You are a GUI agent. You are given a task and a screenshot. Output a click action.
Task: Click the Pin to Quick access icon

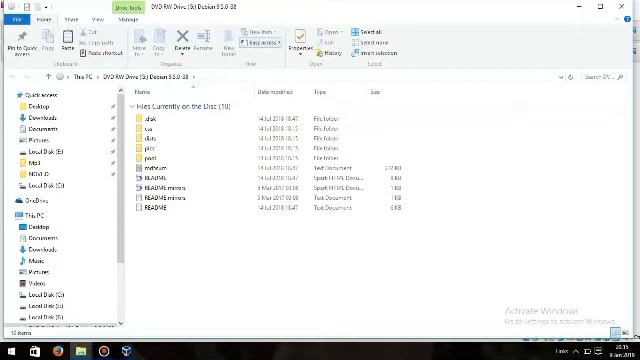[x=22, y=37]
